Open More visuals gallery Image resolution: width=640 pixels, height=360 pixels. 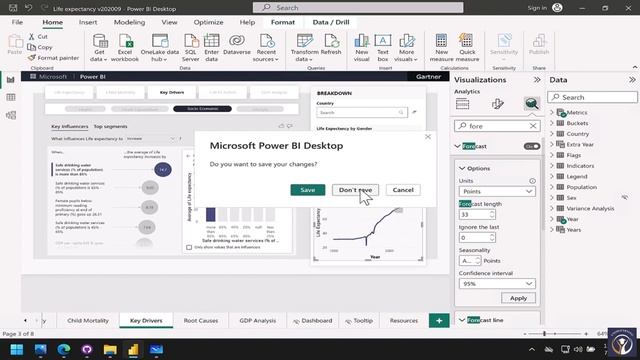[407, 48]
